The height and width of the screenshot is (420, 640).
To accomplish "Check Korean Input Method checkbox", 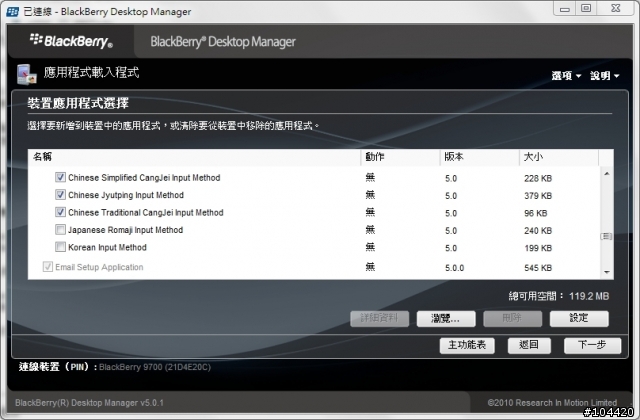I will [x=60, y=247].
